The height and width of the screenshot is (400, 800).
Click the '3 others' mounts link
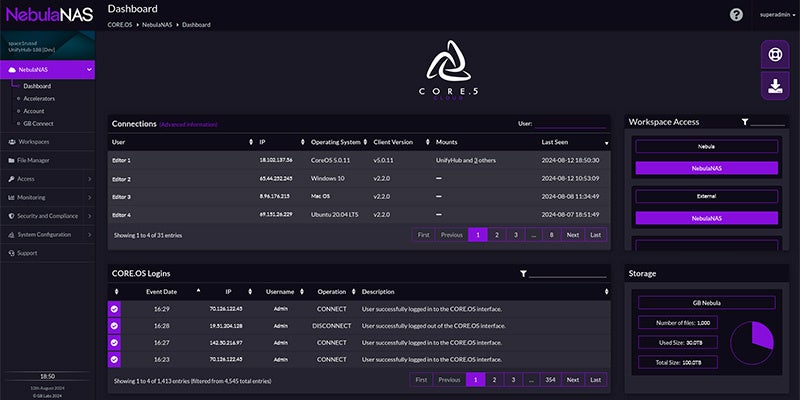pyautogui.click(x=485, y=160)
